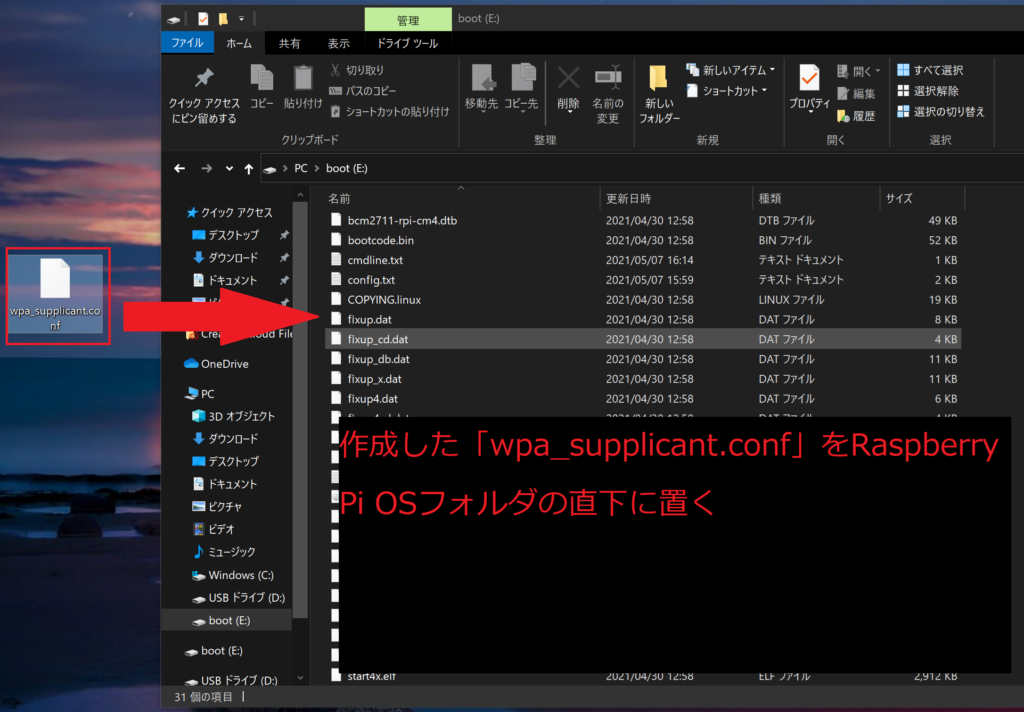This screenshot has width=1024, height=712.
Task: Open Pictures (ピクチャ) in the sidebar
Action: (217, 506)
